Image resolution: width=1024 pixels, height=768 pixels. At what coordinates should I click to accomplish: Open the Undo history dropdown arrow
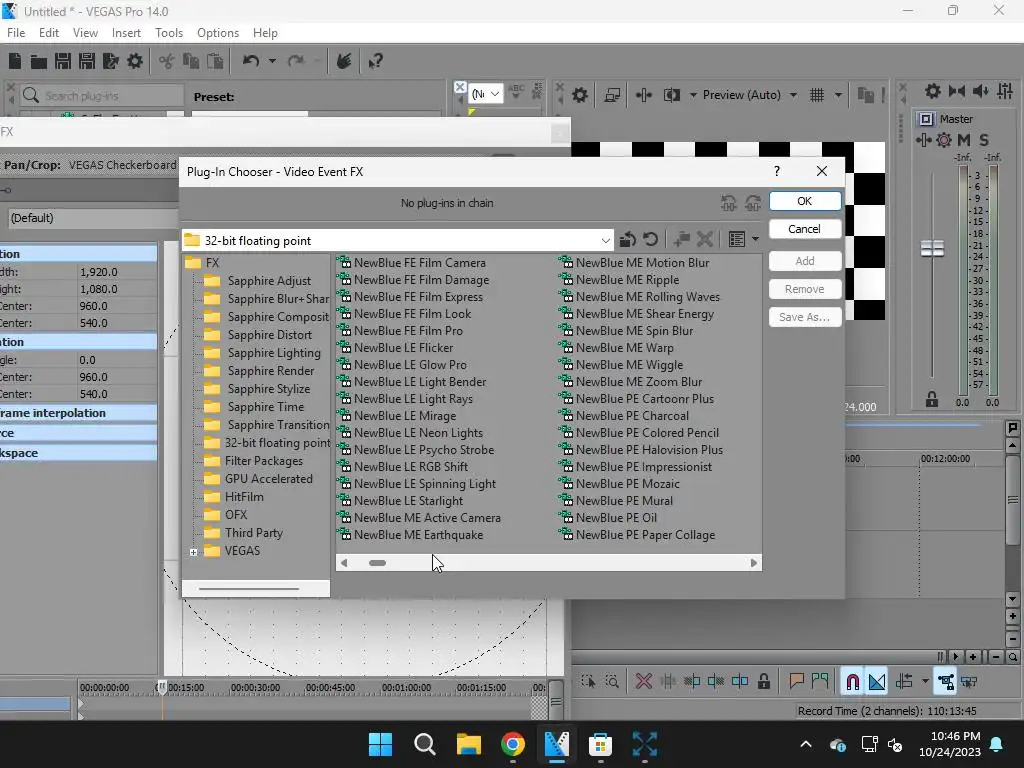pos(272,61)
